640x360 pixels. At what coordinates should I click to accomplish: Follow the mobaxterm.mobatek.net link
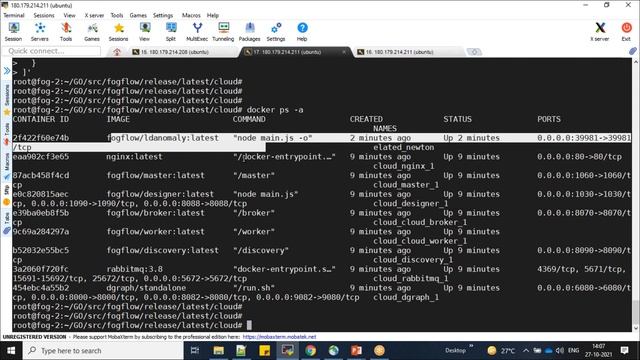tap(279, 337)
